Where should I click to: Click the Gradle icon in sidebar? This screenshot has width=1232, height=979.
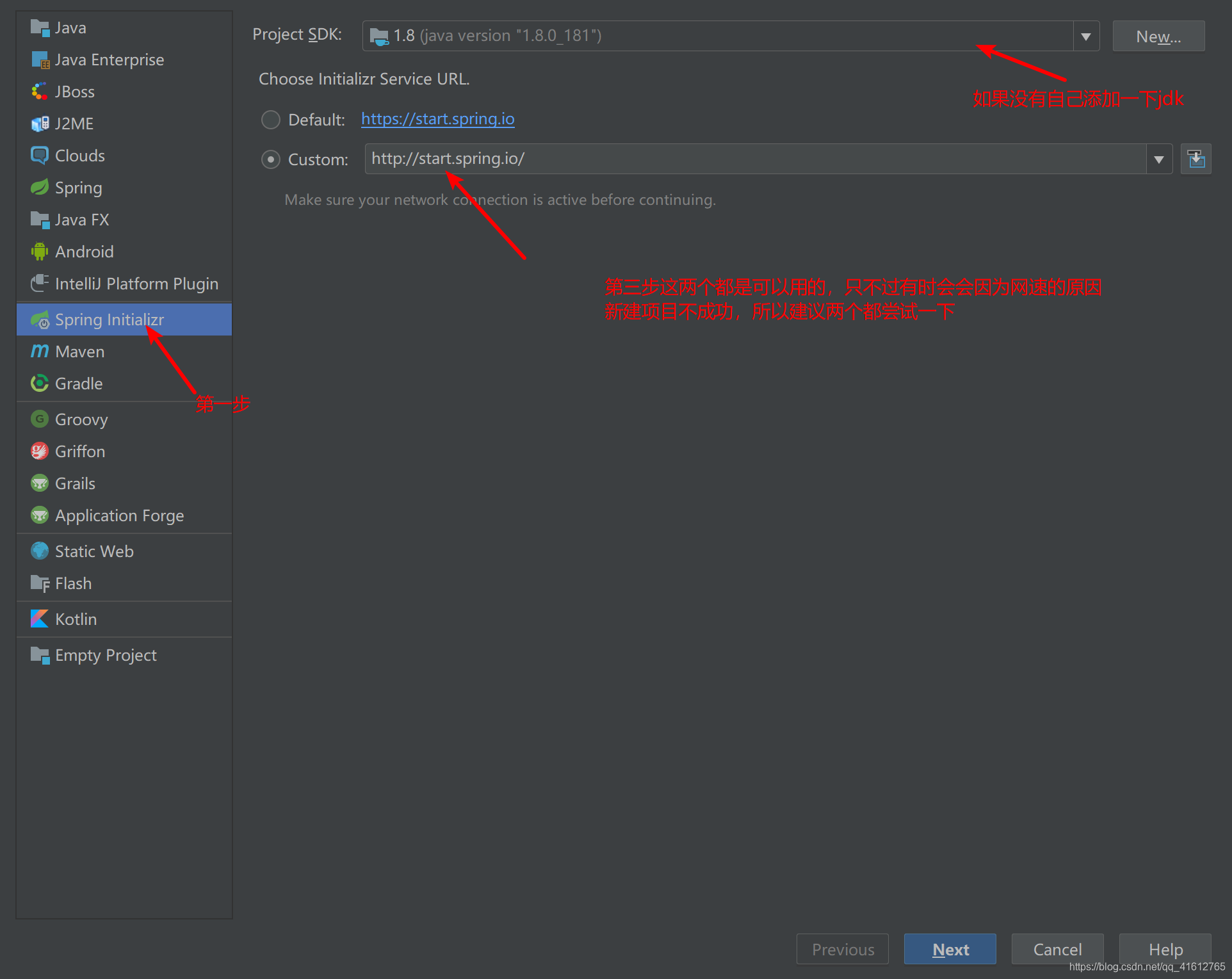(x=40, y=384)
